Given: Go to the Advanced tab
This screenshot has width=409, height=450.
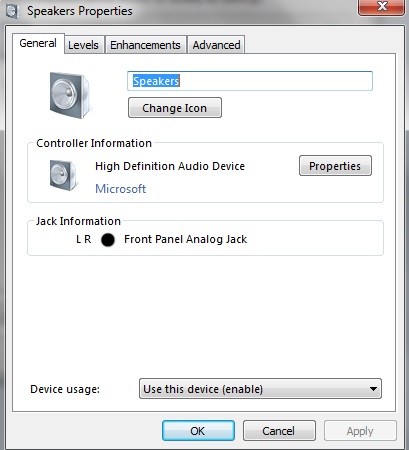Looking at the screenshot, I should click(x=216, y=45).
